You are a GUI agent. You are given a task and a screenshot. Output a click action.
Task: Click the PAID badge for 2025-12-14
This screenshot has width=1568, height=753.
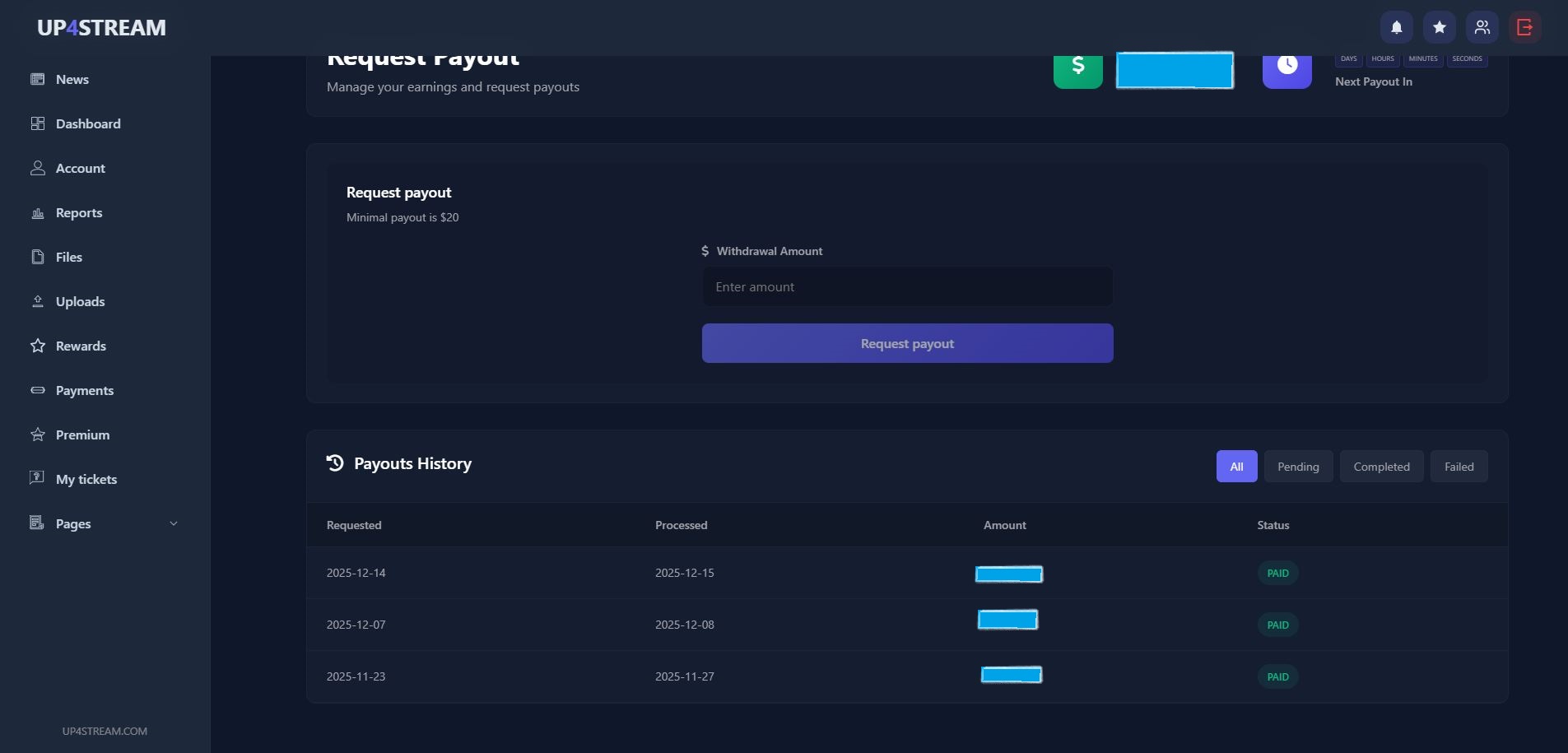(x=1277, y=573)
